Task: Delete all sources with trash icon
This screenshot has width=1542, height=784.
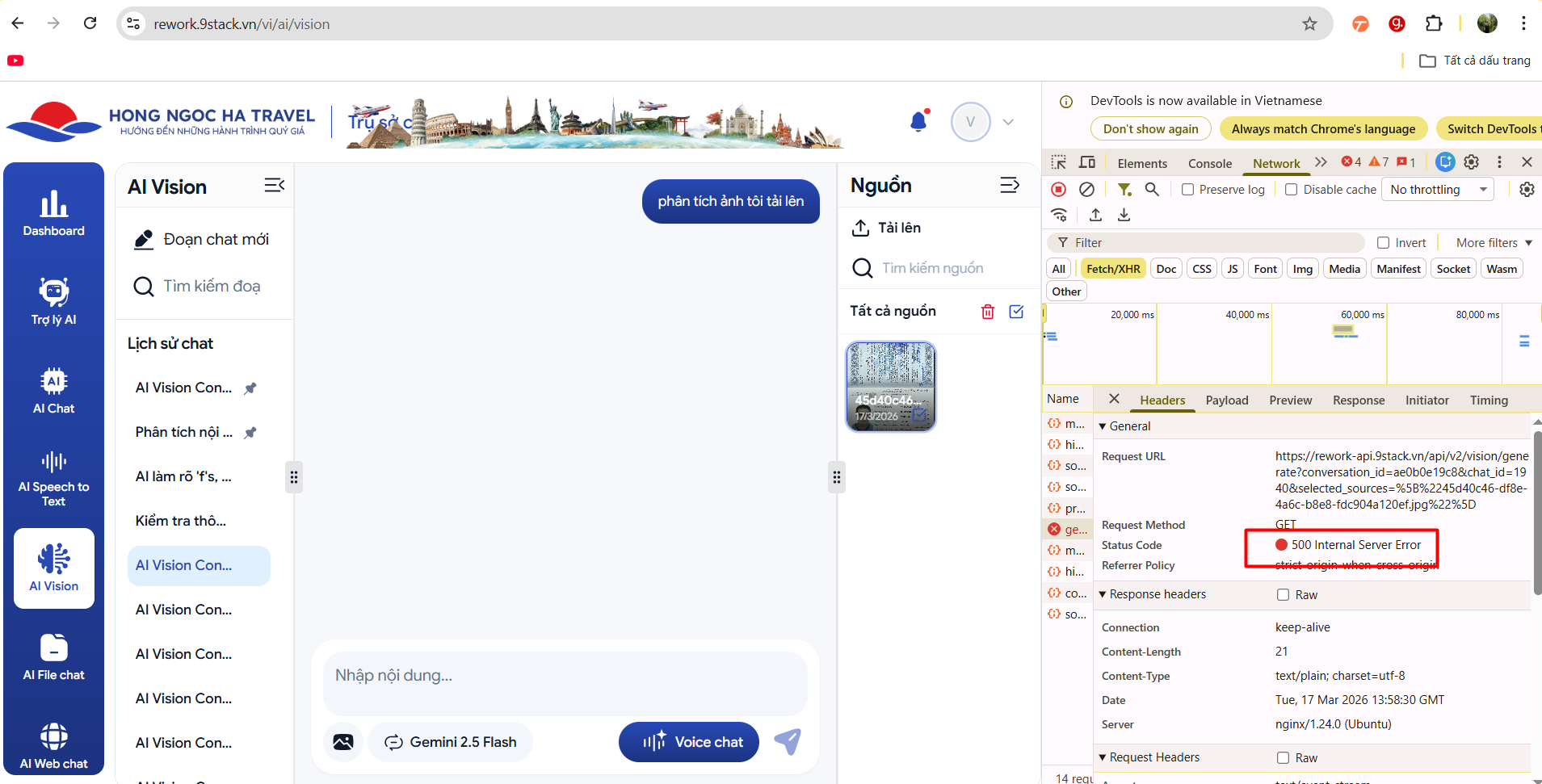Action: pyautogui.click(x=987, y=312)
